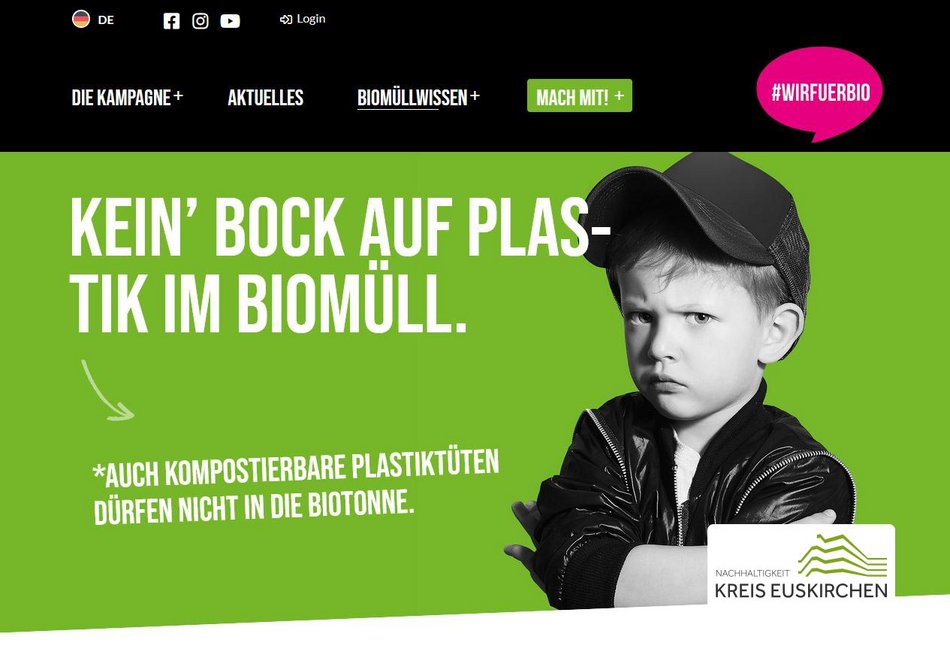Click the Kreis Euskirchen logo

coord(801,564)
